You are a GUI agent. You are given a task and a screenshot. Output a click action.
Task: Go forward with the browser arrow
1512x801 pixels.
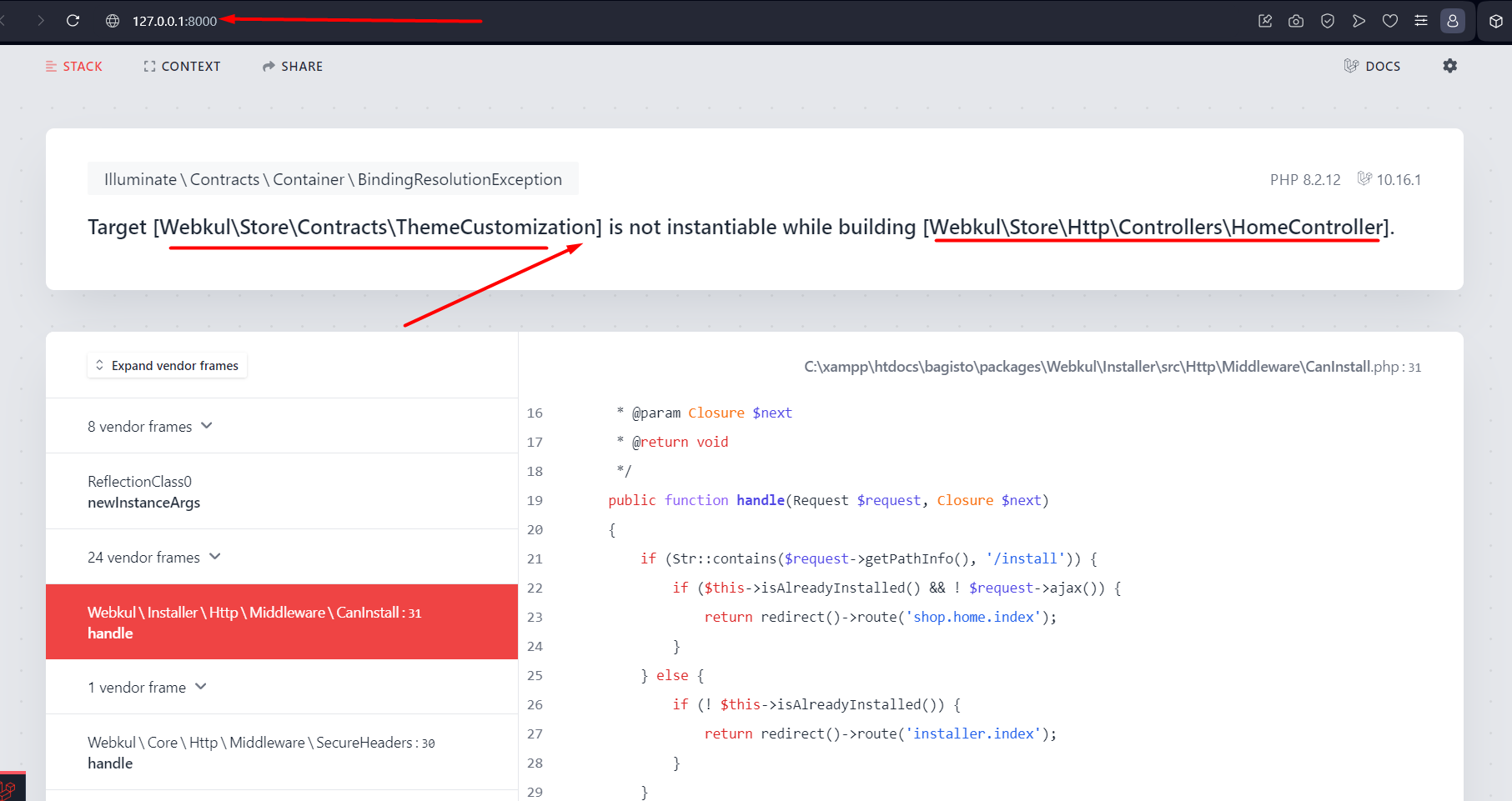(41, 21)
